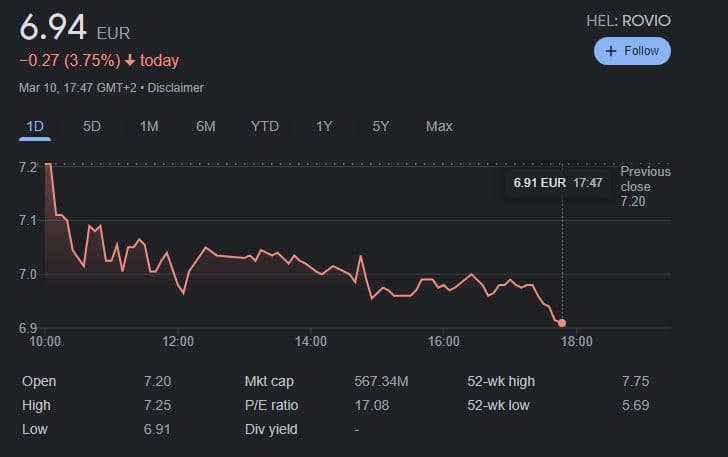Click the Follow button

click(x=632, y=51)
